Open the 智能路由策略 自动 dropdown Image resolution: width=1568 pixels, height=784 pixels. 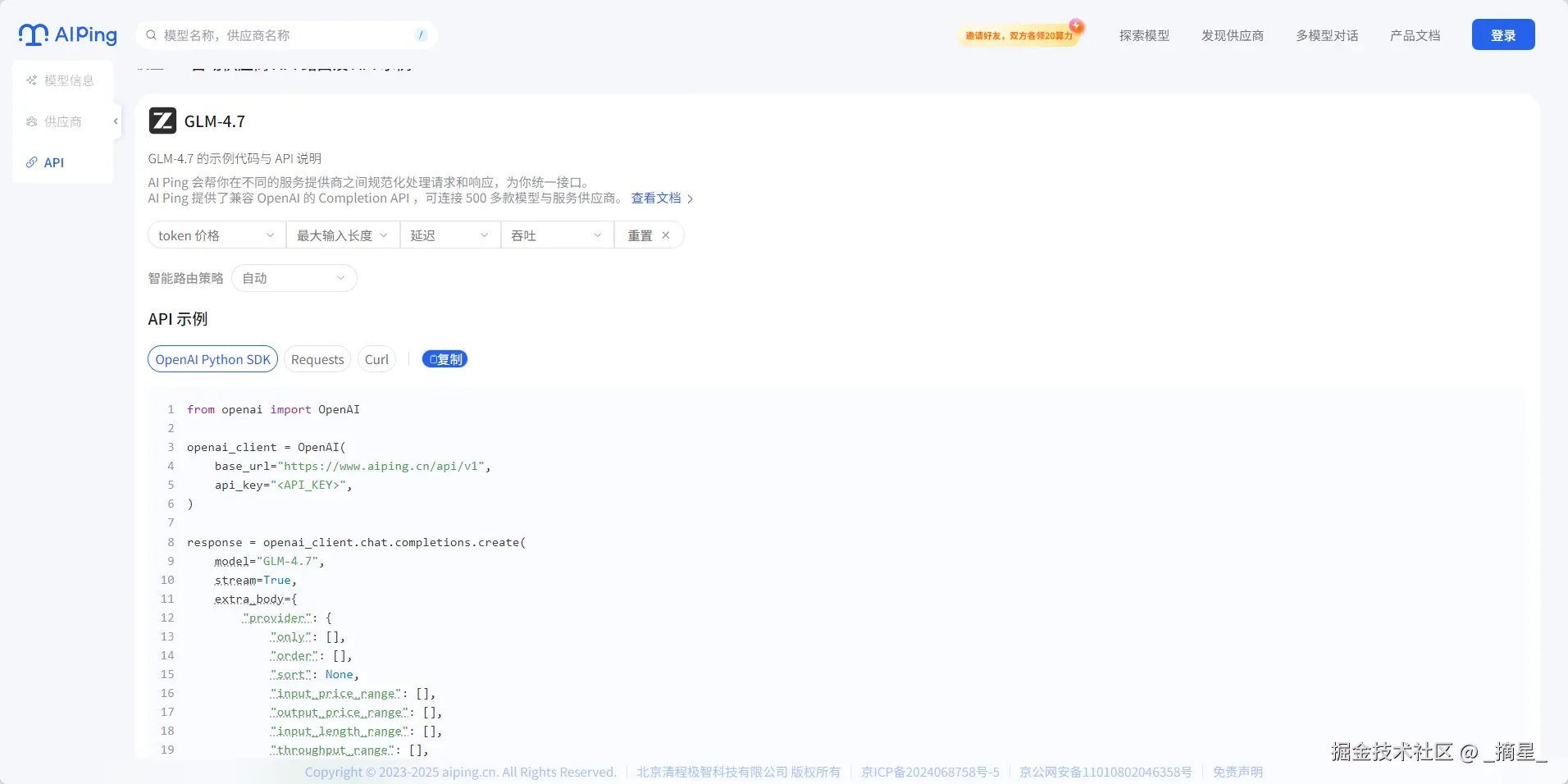tap(294, 278)
